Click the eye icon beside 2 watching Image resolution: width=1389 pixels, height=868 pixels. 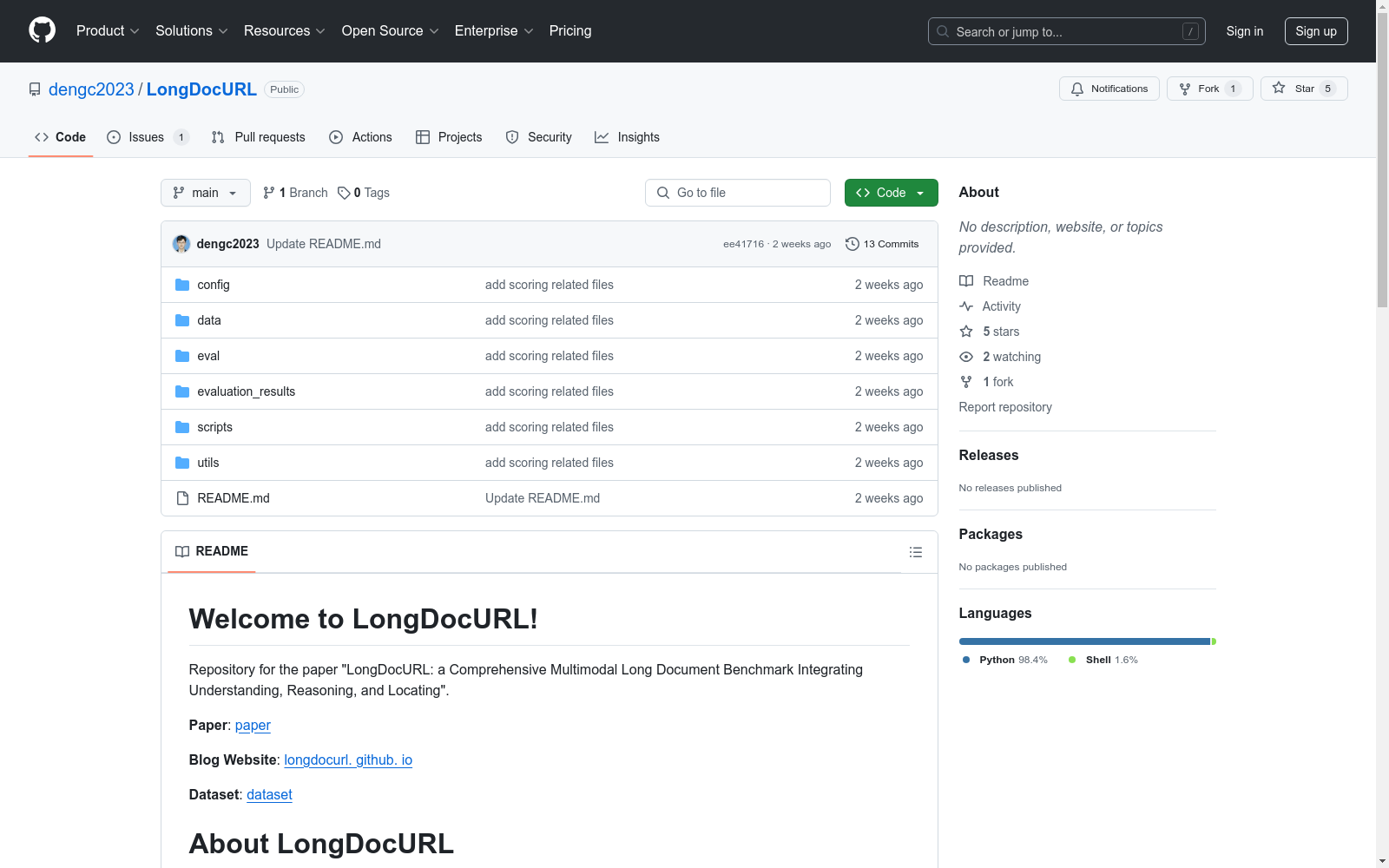coord(966,357)
